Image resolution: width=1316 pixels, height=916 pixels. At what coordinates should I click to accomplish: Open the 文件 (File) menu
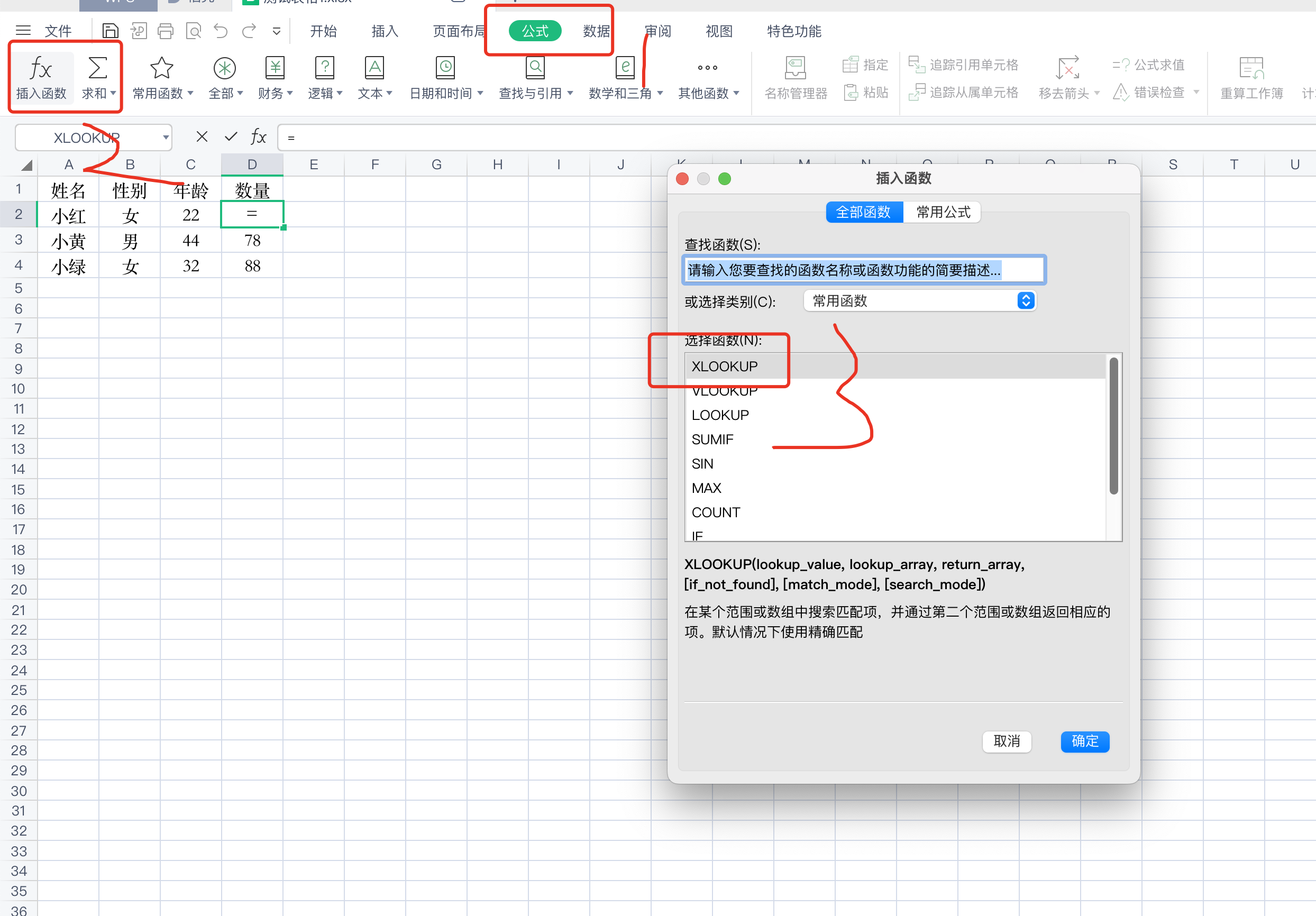coord(59,31)
